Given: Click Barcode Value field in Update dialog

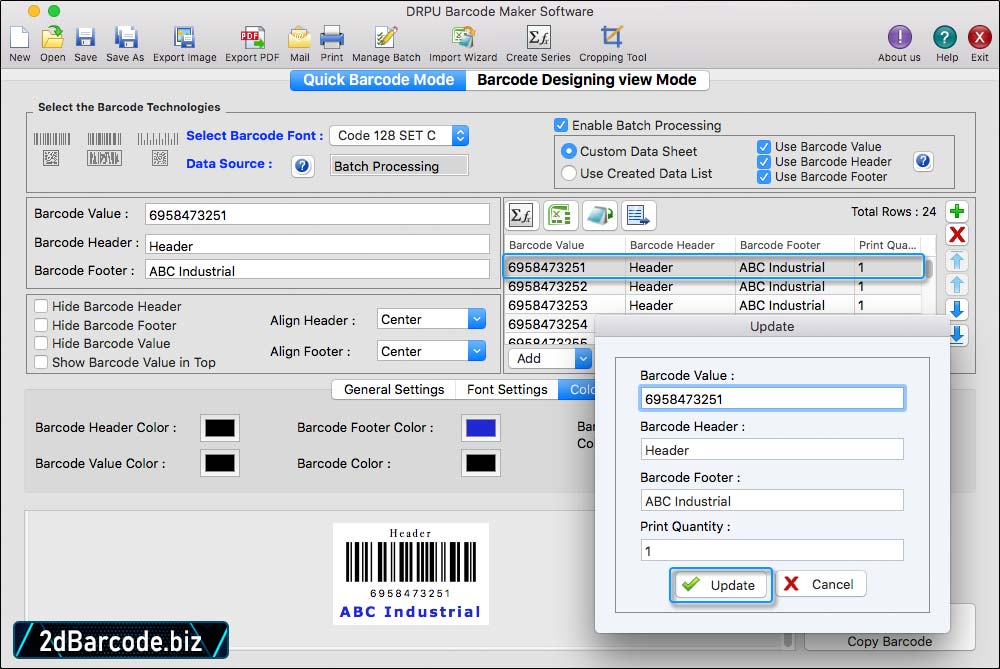Looking at the screenshot, I should click(772, 399).
